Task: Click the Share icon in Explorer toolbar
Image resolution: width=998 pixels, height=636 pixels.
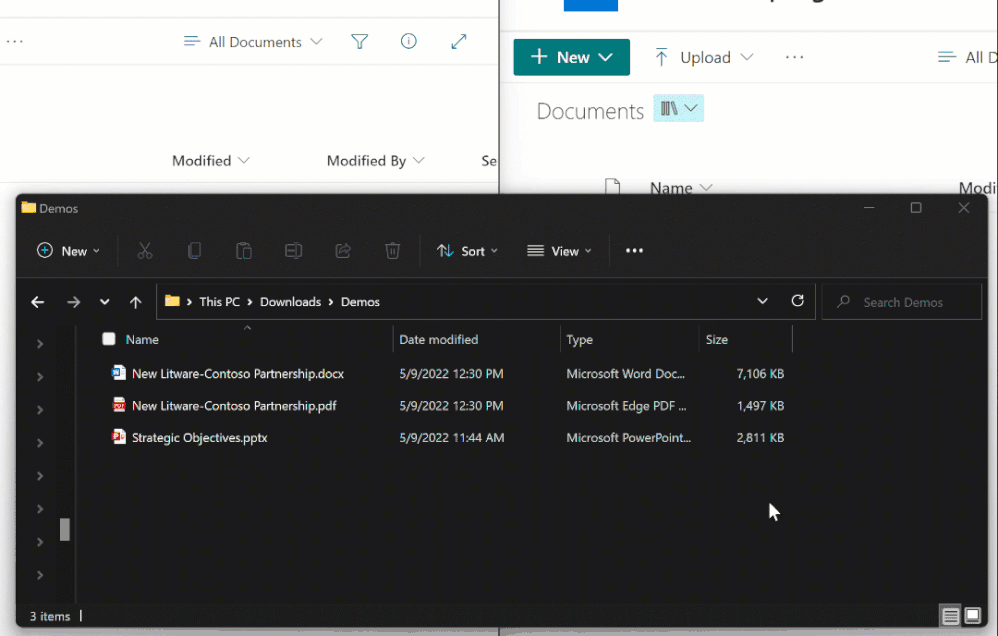Action: click(343, 251)
